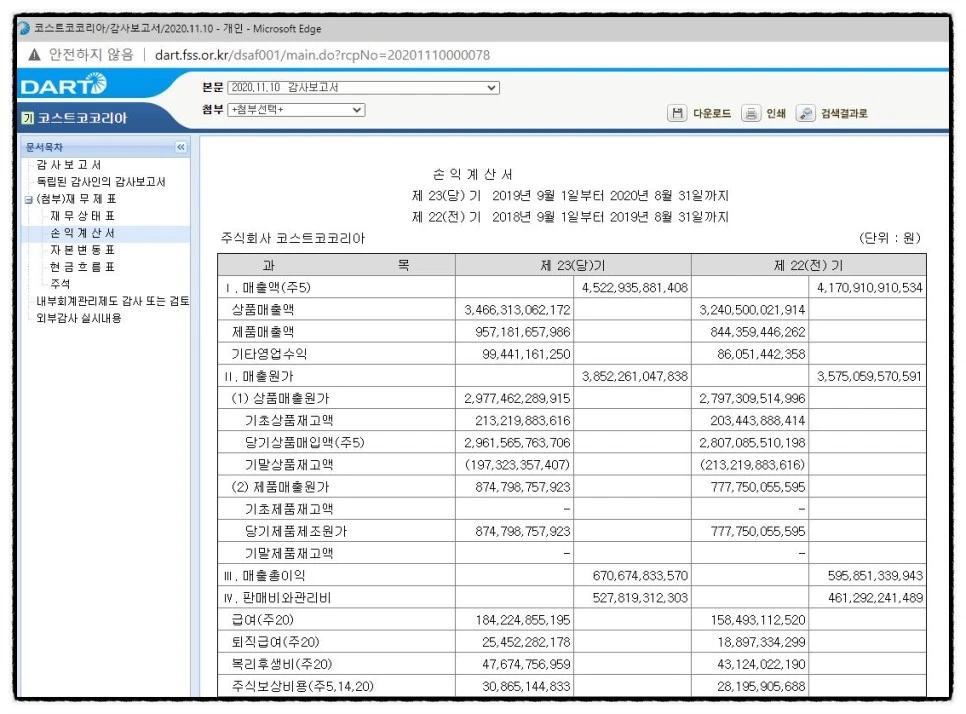Click the printer icon

[x=750, y=113]
